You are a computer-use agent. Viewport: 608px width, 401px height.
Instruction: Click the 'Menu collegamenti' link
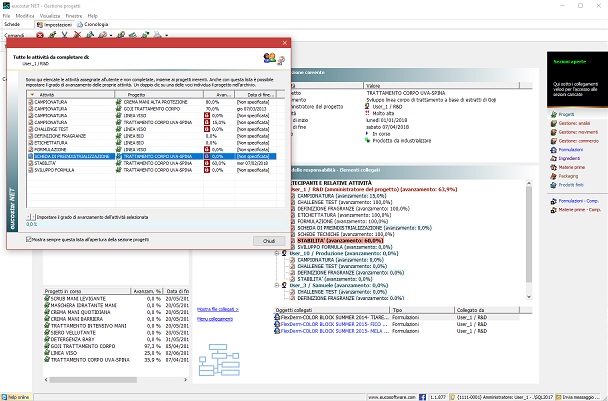(215, 319)
